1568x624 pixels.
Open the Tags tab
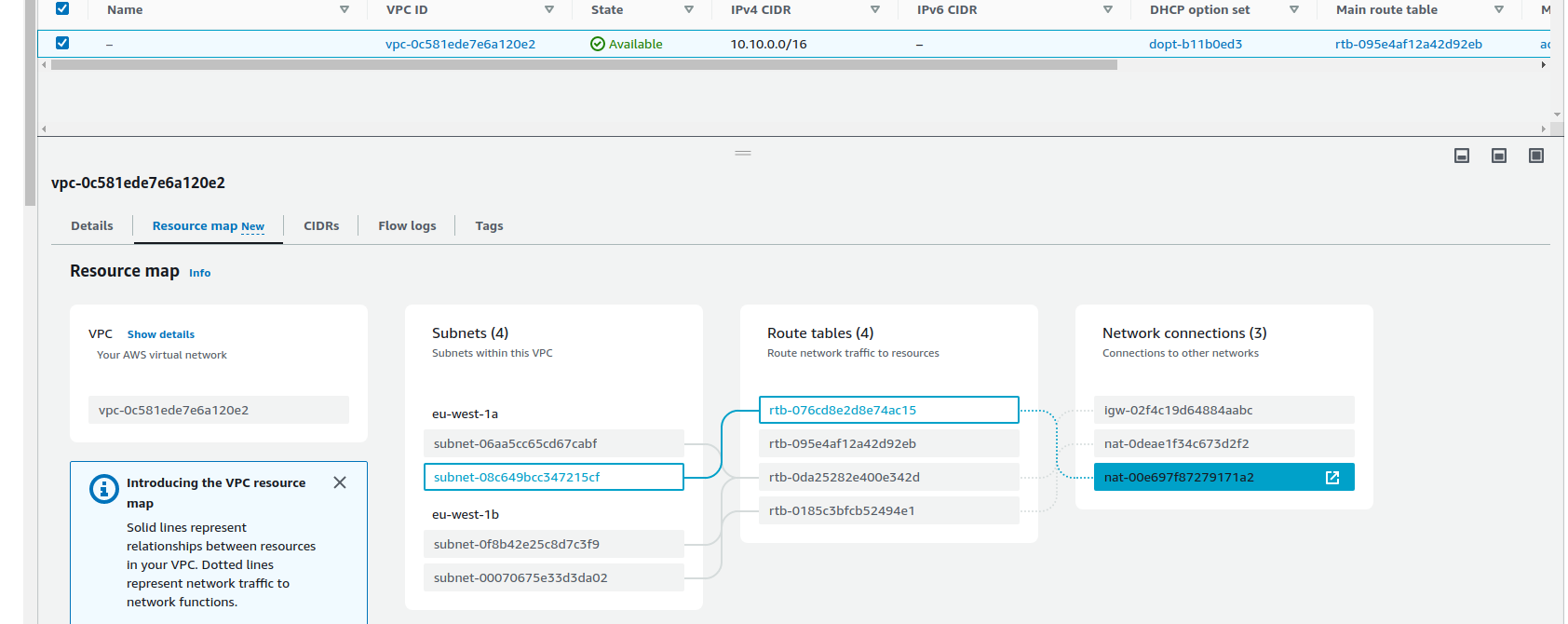point(489,225)
